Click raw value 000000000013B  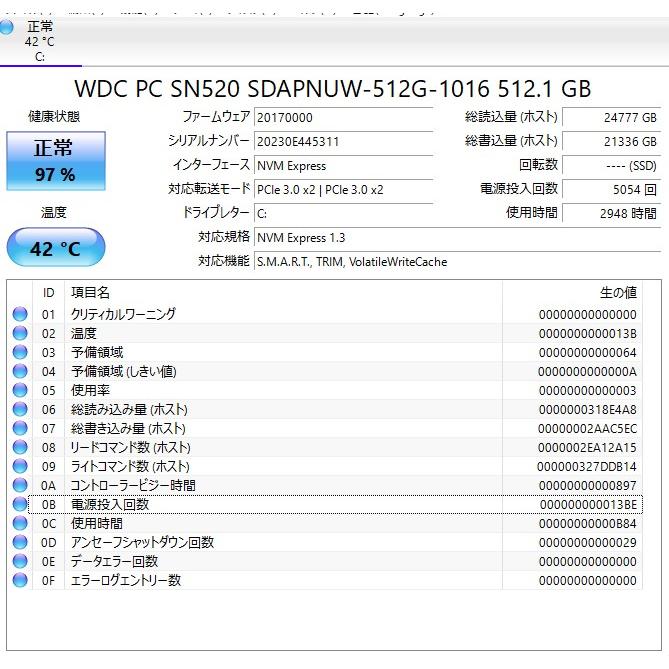588,334
